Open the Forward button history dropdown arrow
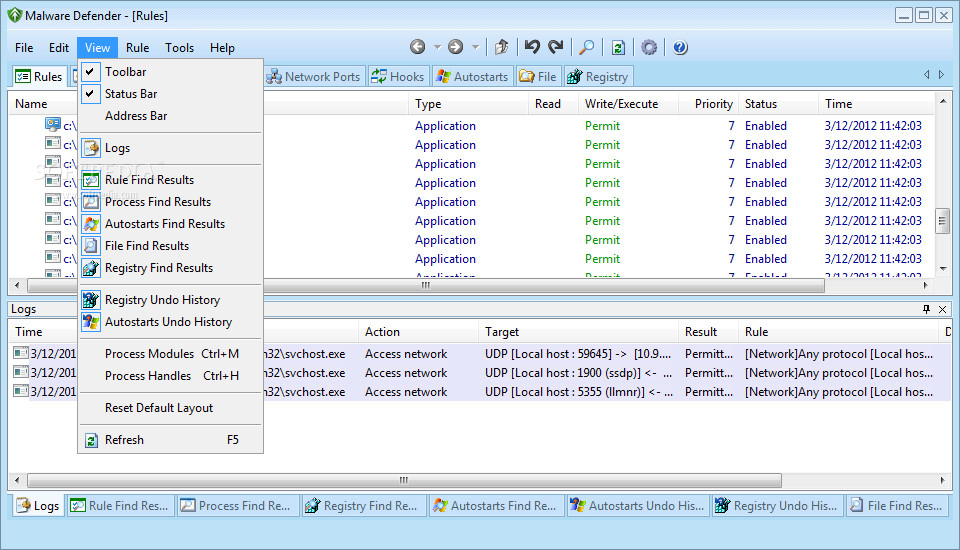 [x=475, y=47]
